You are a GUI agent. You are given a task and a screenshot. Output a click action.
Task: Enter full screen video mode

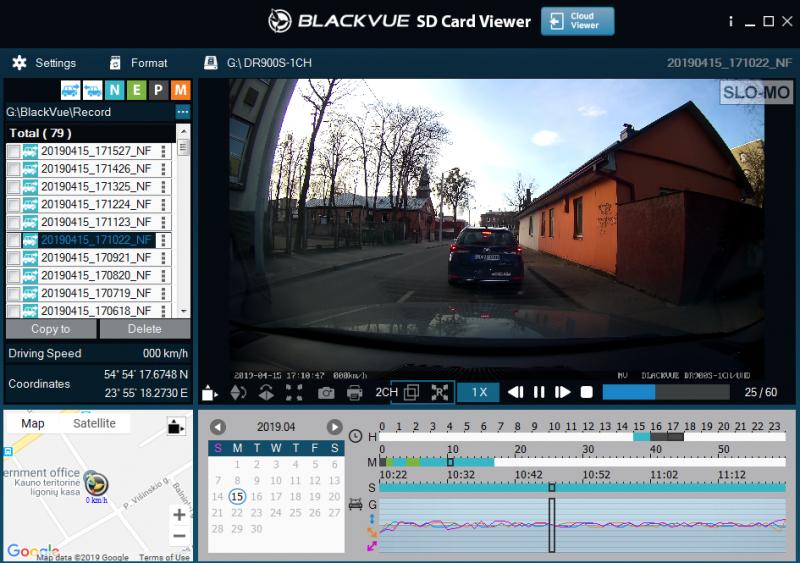[294, 393]
